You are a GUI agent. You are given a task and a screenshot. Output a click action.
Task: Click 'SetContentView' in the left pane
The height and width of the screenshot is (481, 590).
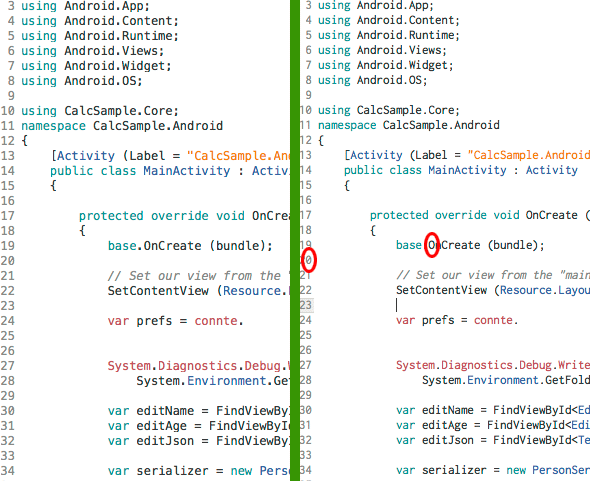(x=158, y=291)
